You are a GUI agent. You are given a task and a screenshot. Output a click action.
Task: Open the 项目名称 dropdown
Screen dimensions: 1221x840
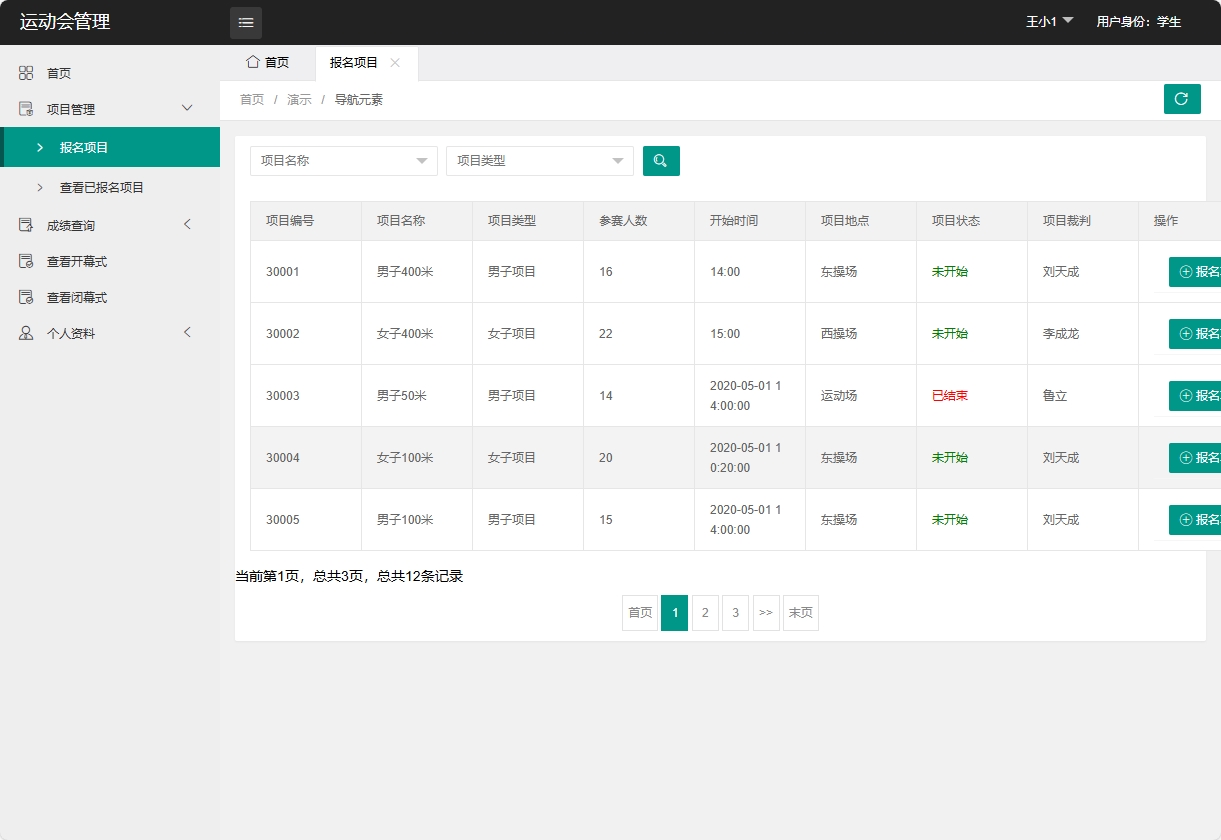[x=343, y=160]
